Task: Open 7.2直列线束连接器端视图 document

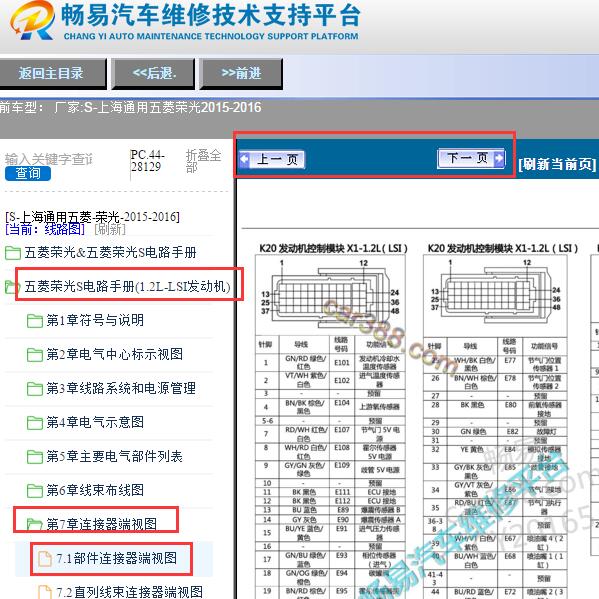Action: (130, 592)
